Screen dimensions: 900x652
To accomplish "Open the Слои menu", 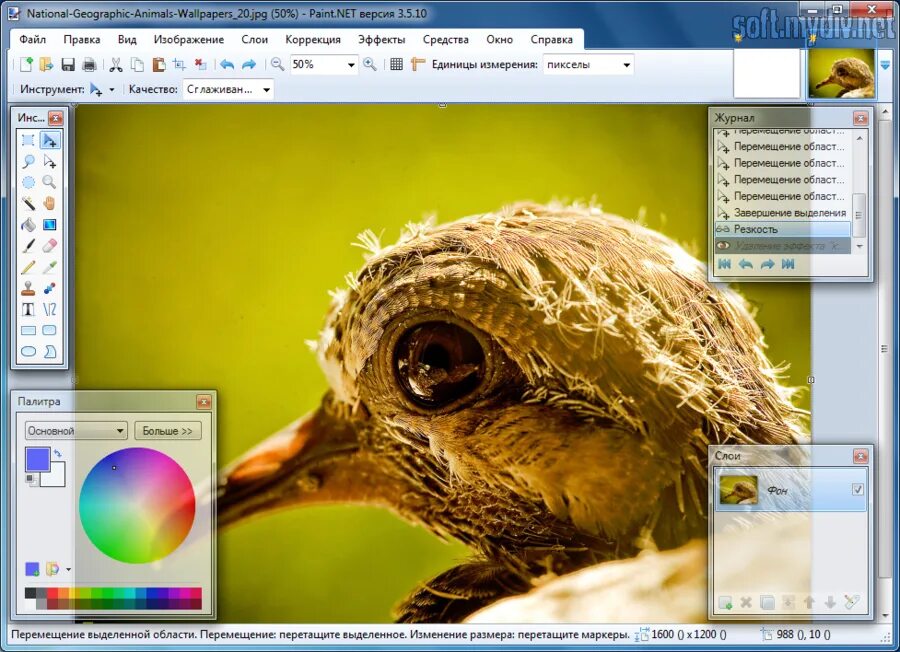I will pyautogui.click(x=254, y=40).
